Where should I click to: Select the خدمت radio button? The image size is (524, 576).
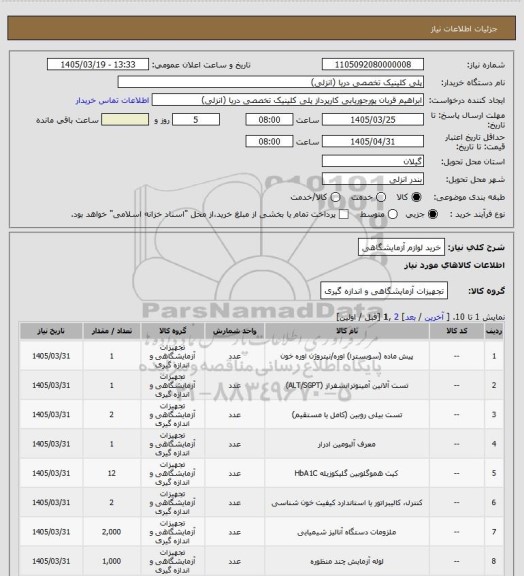[x=381, y=197]
